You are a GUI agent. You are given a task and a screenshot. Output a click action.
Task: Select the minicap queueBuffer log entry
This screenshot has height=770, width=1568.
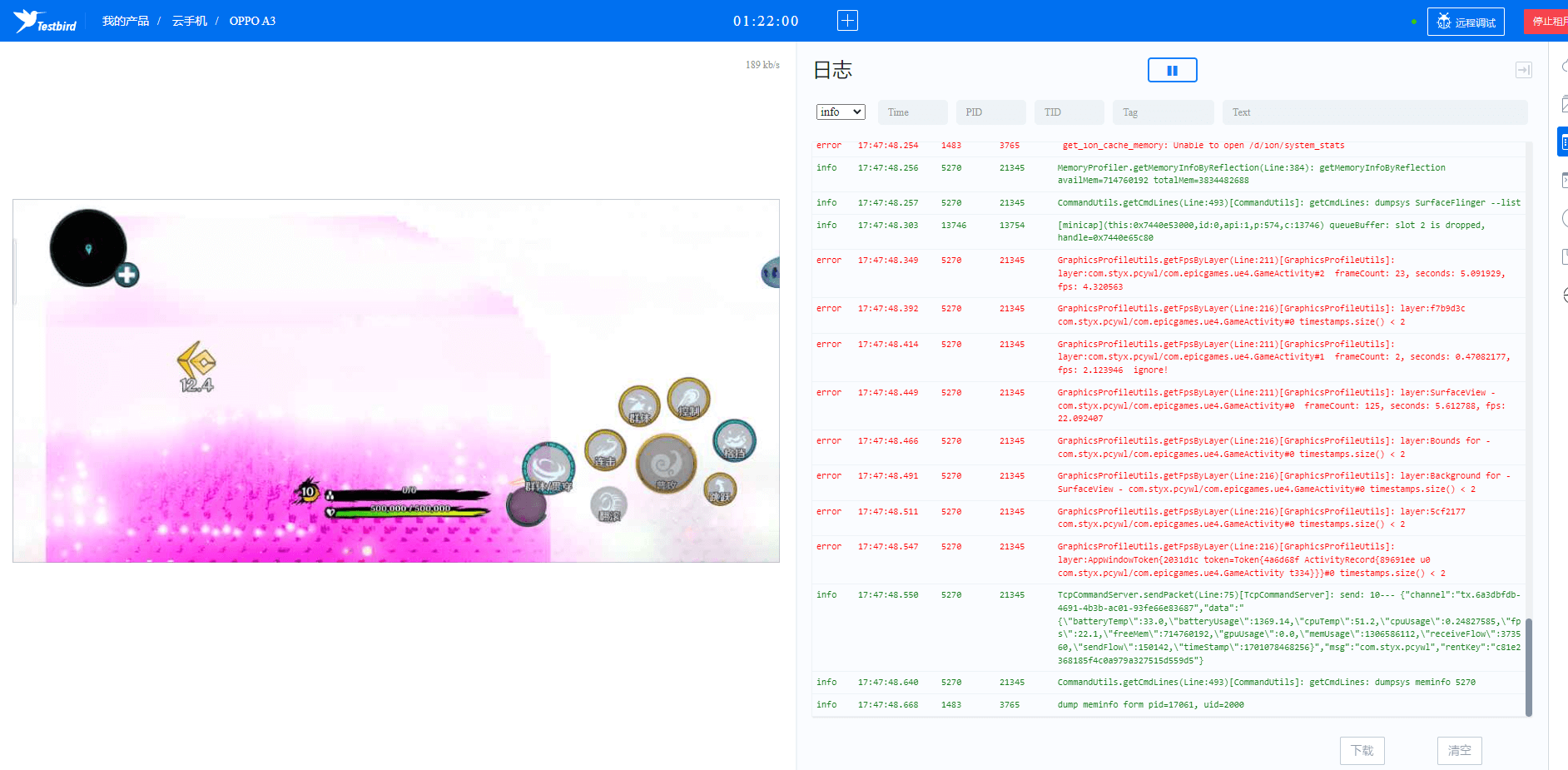[x=1169, y=231]
